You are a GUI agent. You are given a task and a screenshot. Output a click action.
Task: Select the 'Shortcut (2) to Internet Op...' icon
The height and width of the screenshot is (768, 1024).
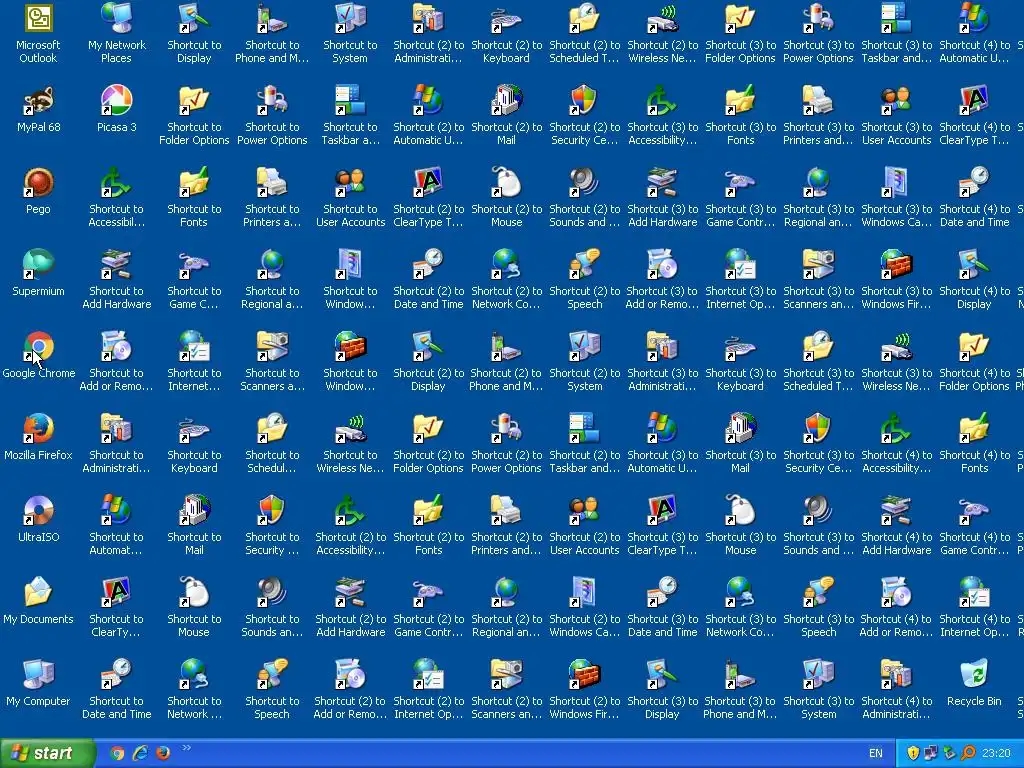(428, 675)
